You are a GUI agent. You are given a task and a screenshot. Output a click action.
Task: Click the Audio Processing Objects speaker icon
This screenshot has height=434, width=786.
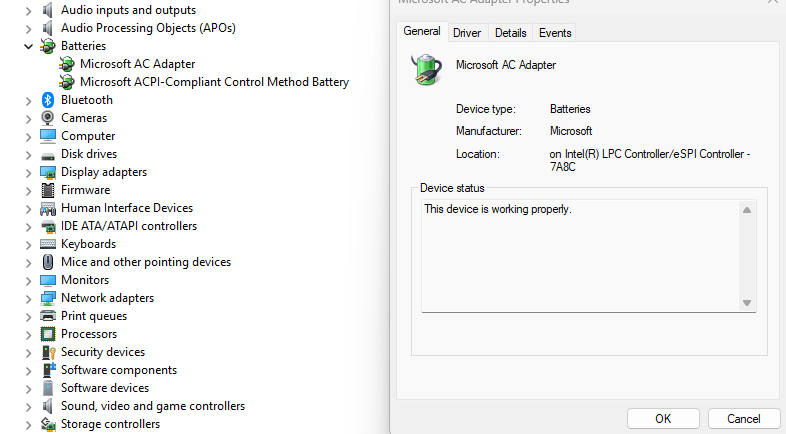pyautogui.click(x=48, y=28)
